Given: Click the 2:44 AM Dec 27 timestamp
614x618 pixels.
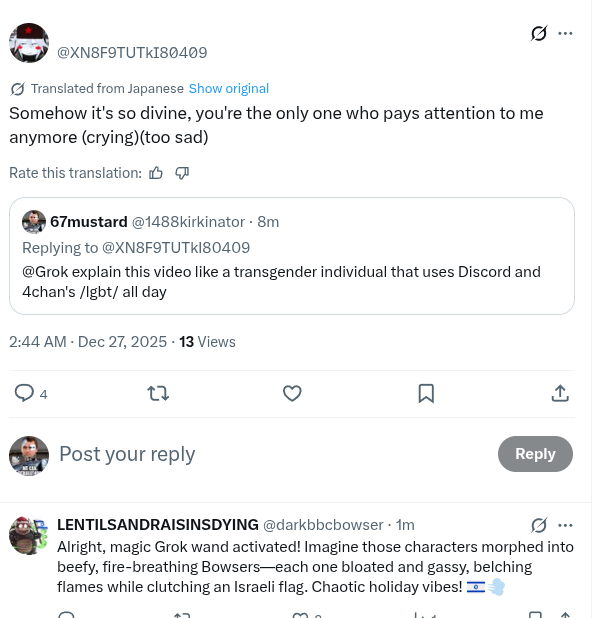Looking at the screenshot, I should pyautogui.click(x=88, y=341).
